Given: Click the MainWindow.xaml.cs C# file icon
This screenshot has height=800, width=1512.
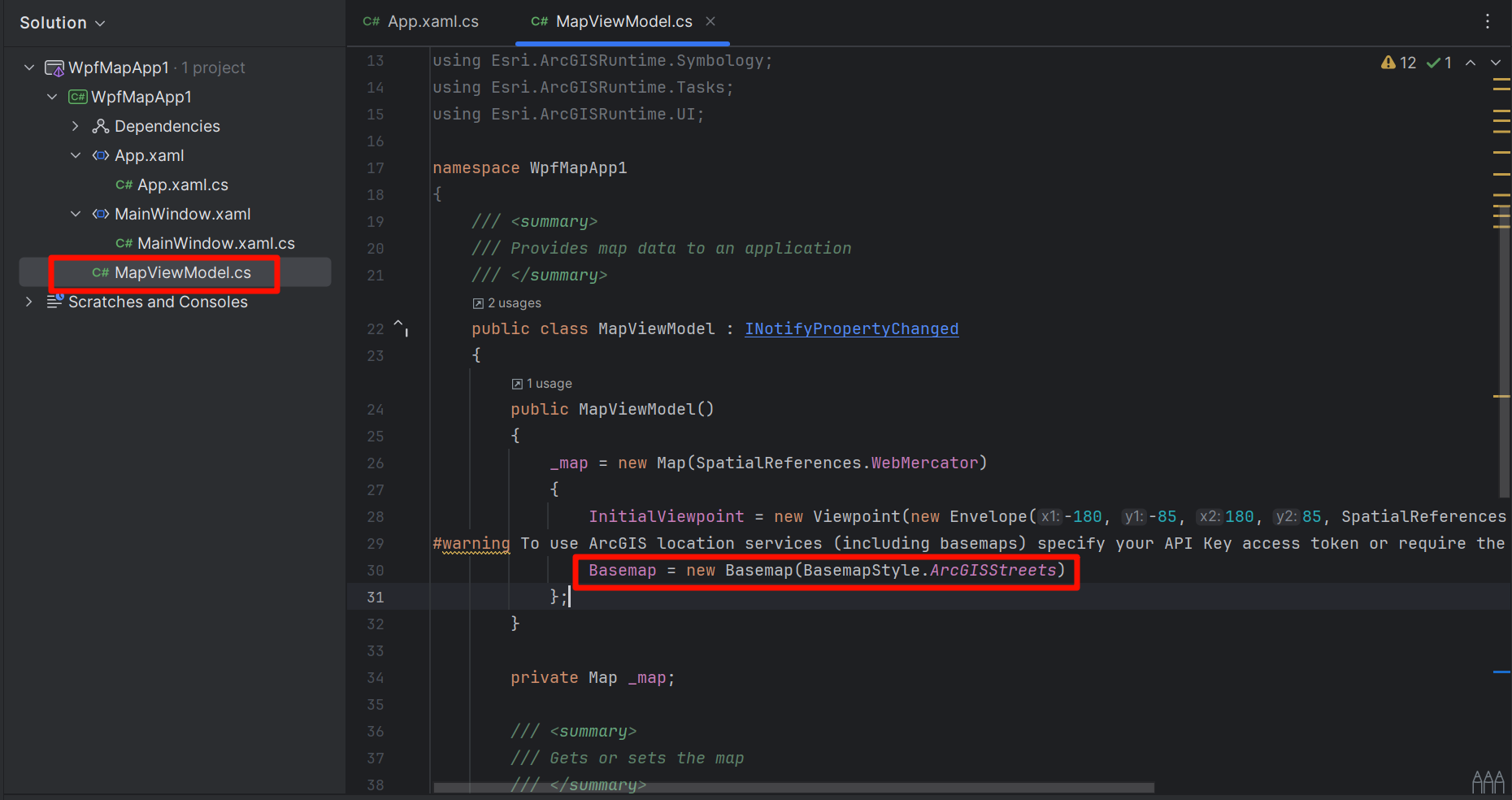Looking at the screenshot, I should (x=124, y=243).
